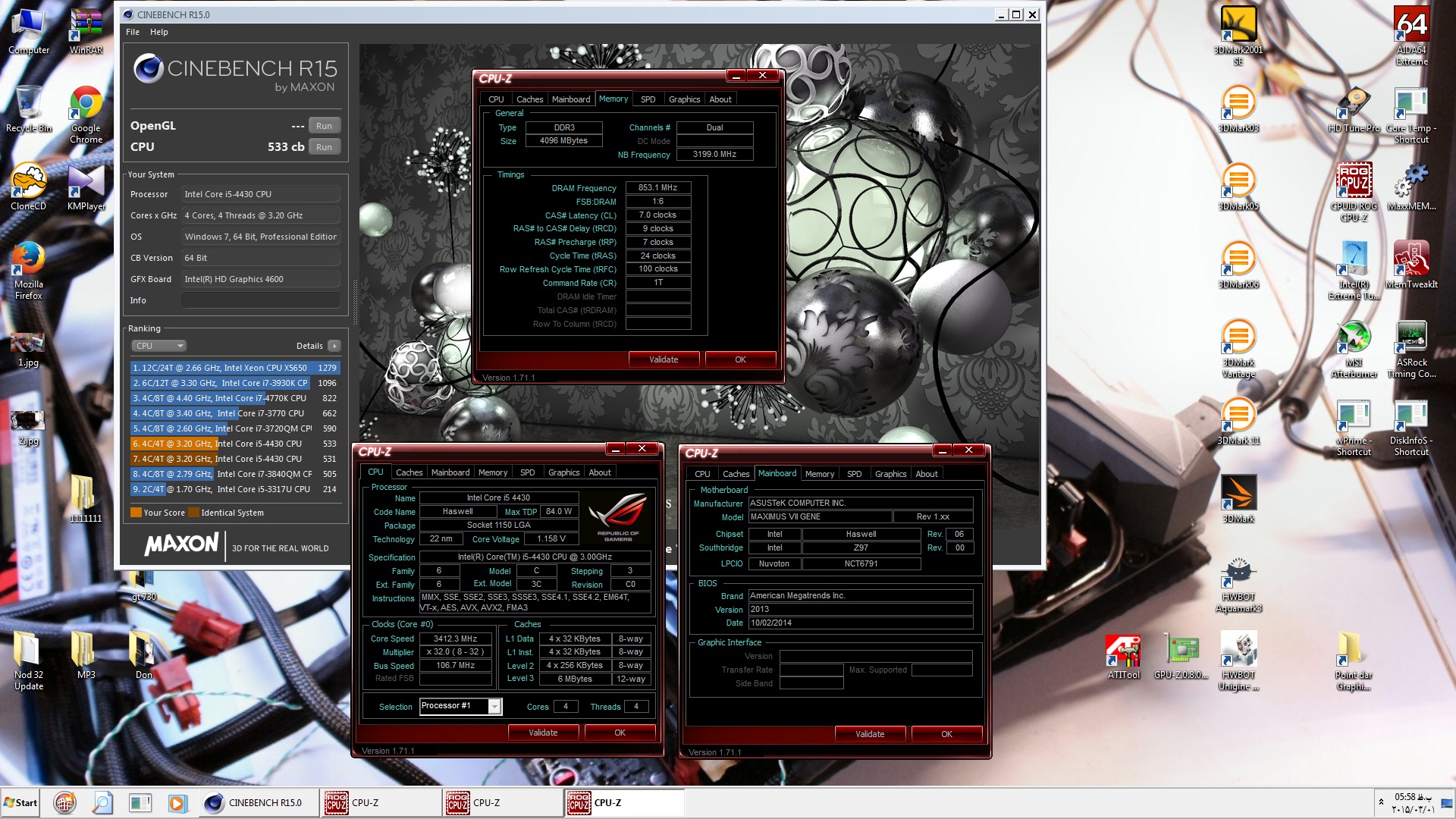Switch to SPD tab in Memory CPU-Z window

[x=648, y=99]
